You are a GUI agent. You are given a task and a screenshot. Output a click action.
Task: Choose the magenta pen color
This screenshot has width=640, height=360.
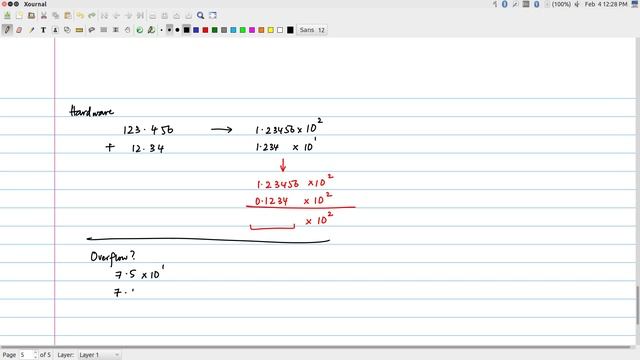tap(252, 30)
